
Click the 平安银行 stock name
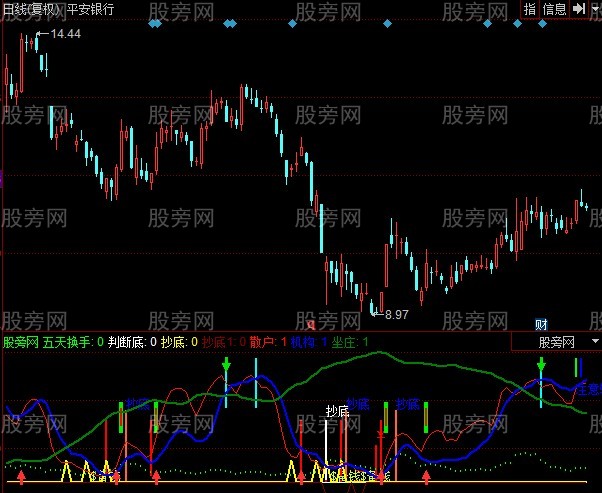tap(90, 8)
